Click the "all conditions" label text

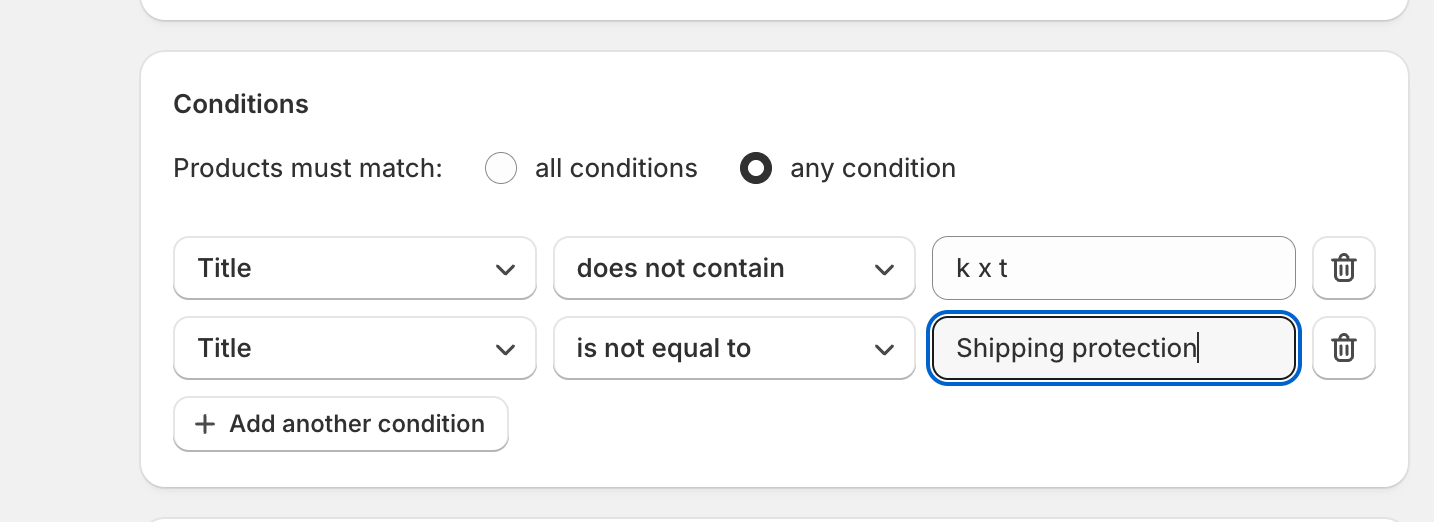(616, 168)
